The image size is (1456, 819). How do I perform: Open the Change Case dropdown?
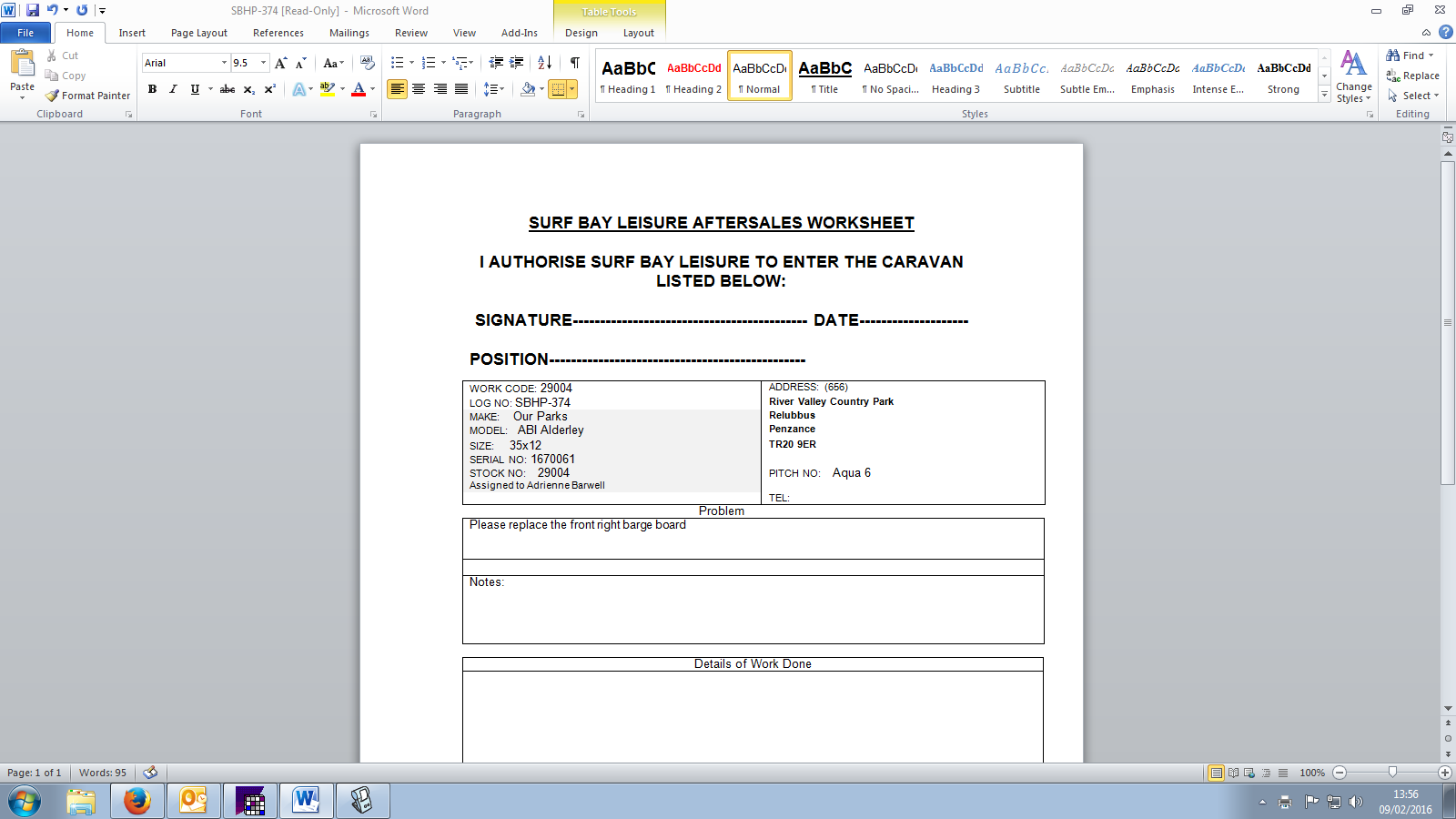334,63
